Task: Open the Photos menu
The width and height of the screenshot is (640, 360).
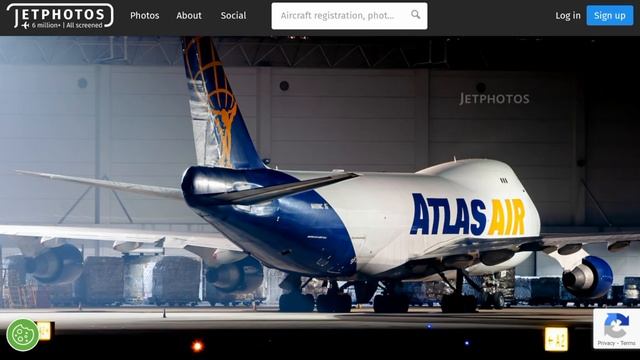Action: [144, 16]
